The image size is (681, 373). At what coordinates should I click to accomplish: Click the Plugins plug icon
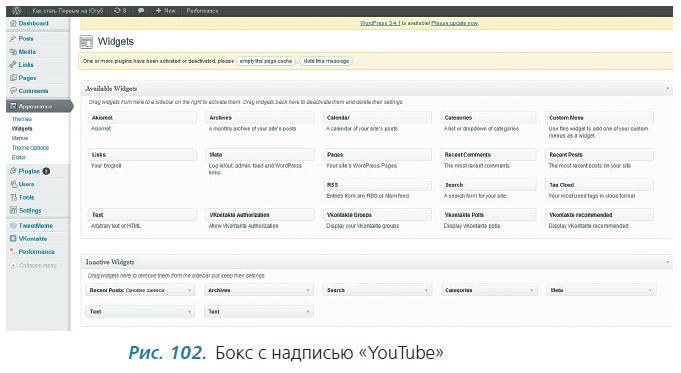click(13, 171)
